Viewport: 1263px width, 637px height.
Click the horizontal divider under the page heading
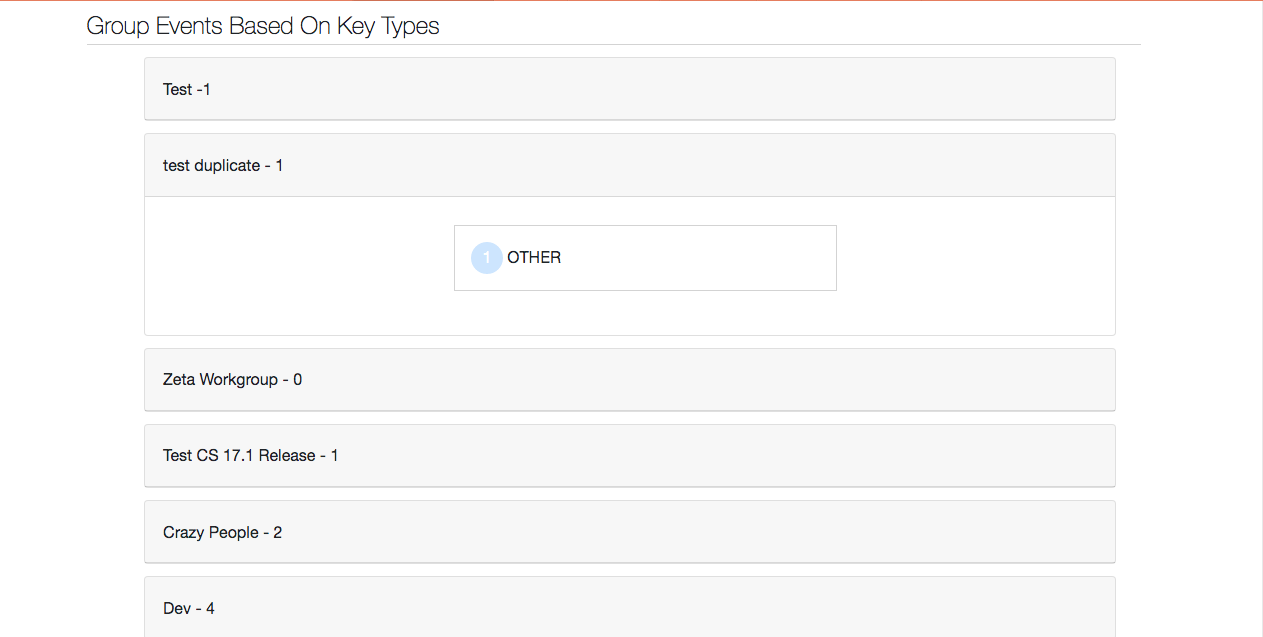click(x=613, y=45)
